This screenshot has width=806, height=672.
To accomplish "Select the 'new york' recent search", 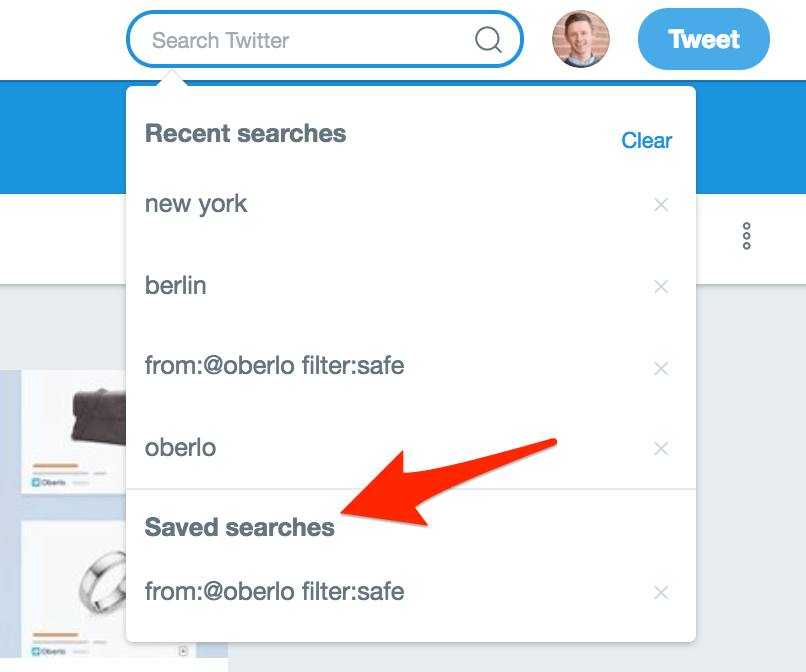I will click(x=196, y=205).
